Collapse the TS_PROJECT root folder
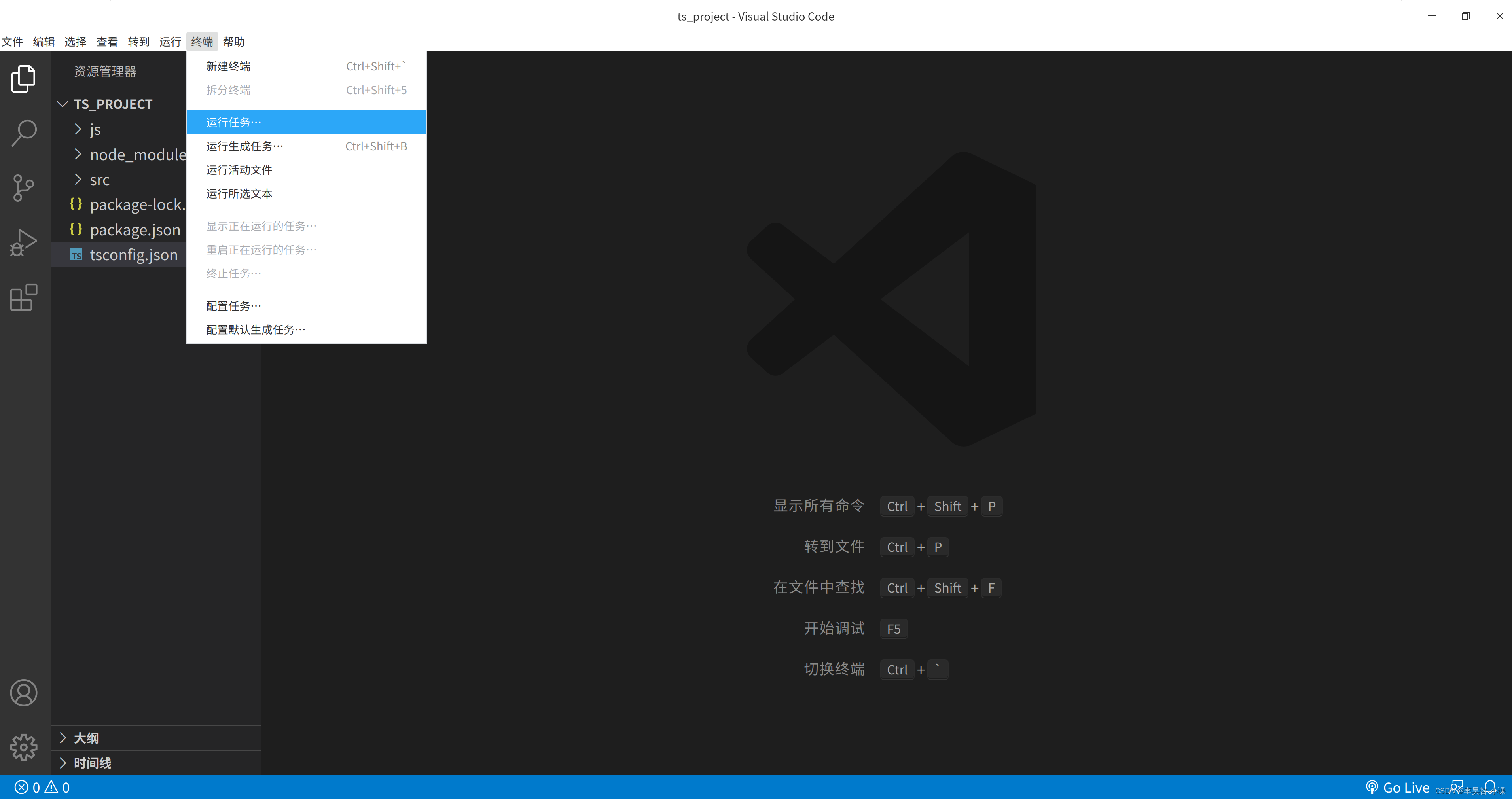The width and height of the screenshot is (1512, 799). click(119, 104)
